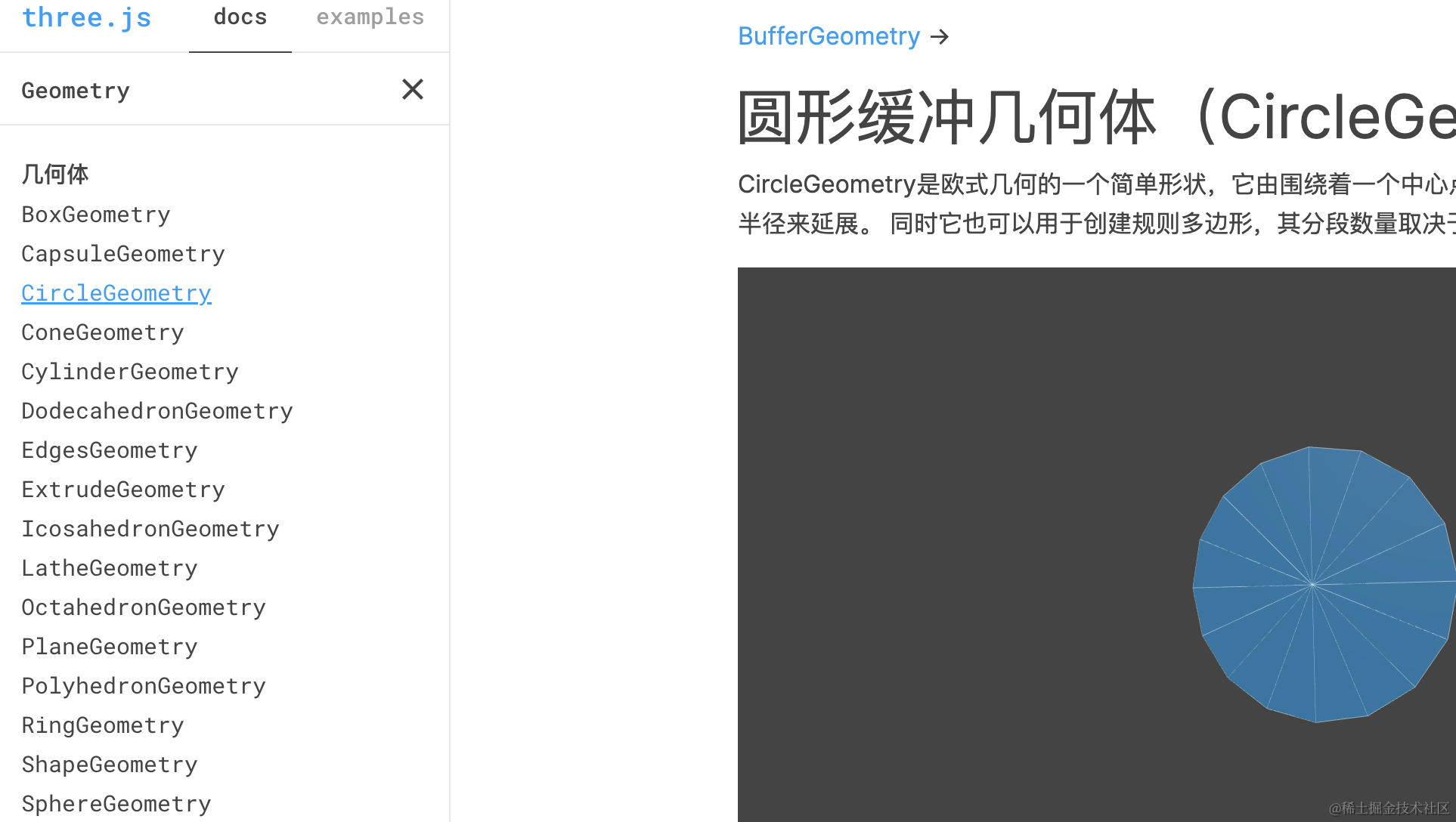This screenshot has width=1456, height=822.
Task: Clear the Geometry search filter with the X icon
Action: (x=413, y=90)
